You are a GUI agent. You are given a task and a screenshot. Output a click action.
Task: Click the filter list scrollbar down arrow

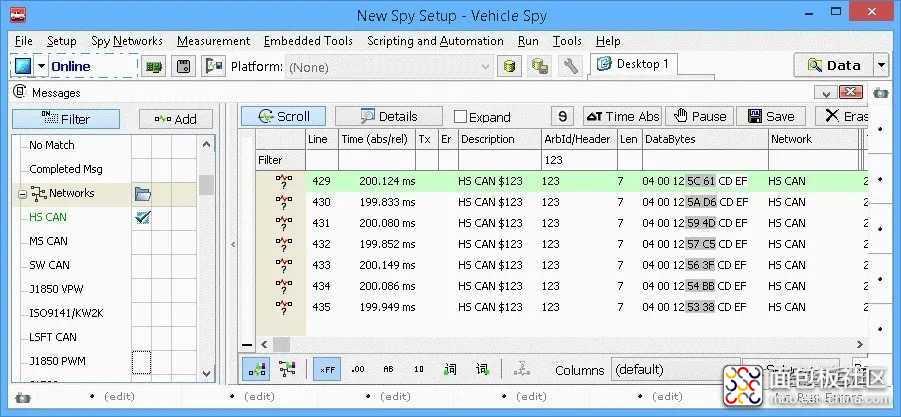[207, 373]
